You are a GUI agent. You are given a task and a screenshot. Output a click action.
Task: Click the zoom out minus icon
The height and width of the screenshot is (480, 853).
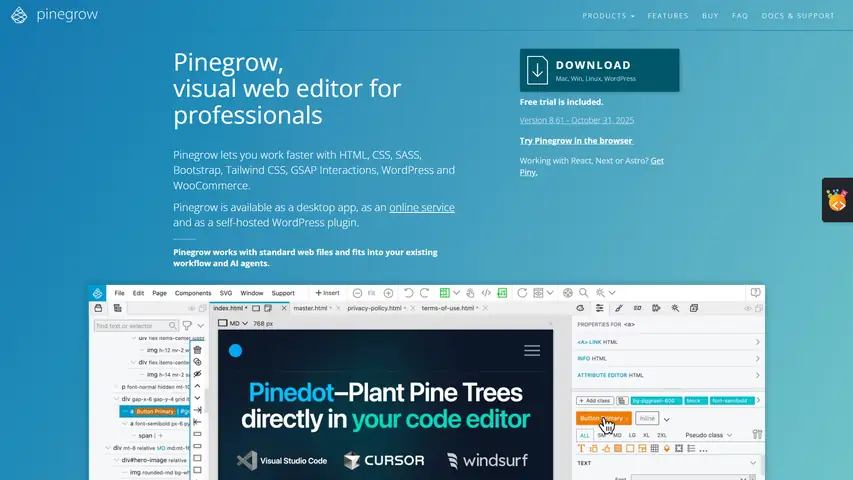pos(357,293)
